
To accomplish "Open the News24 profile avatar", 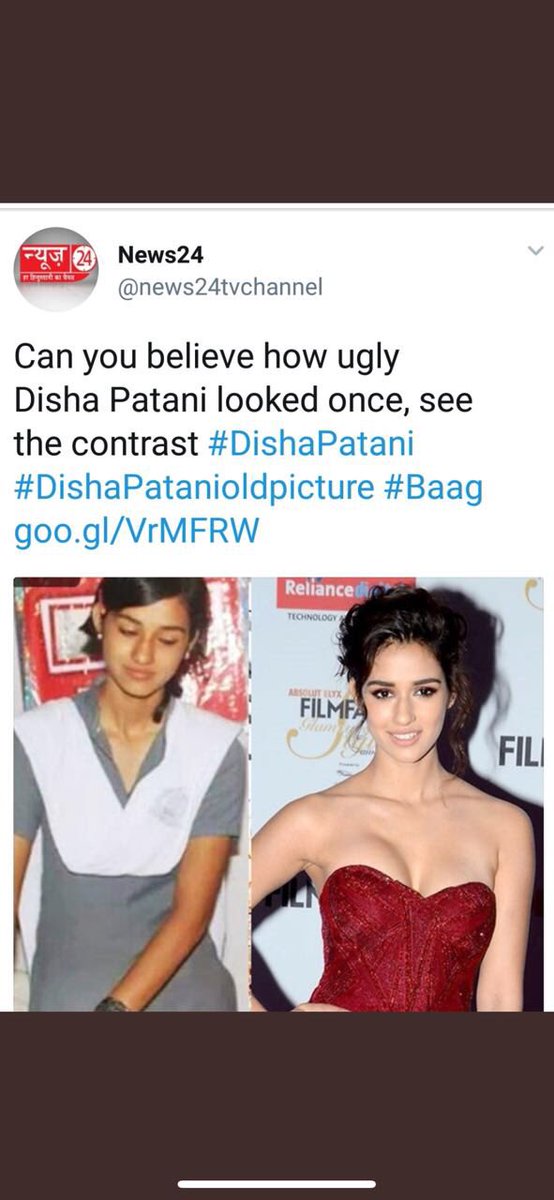I will [x=56, y=267].
